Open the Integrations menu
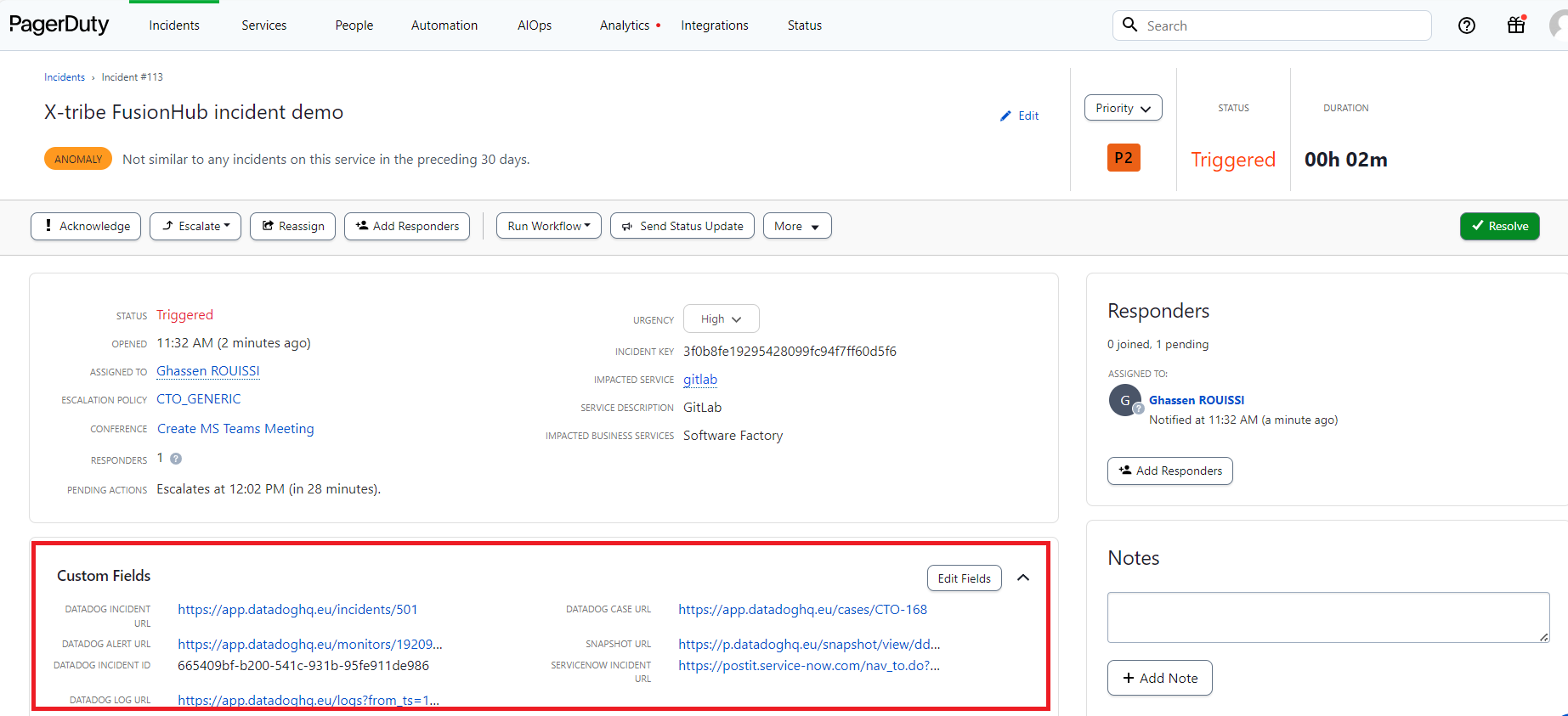 coord(714,25)
